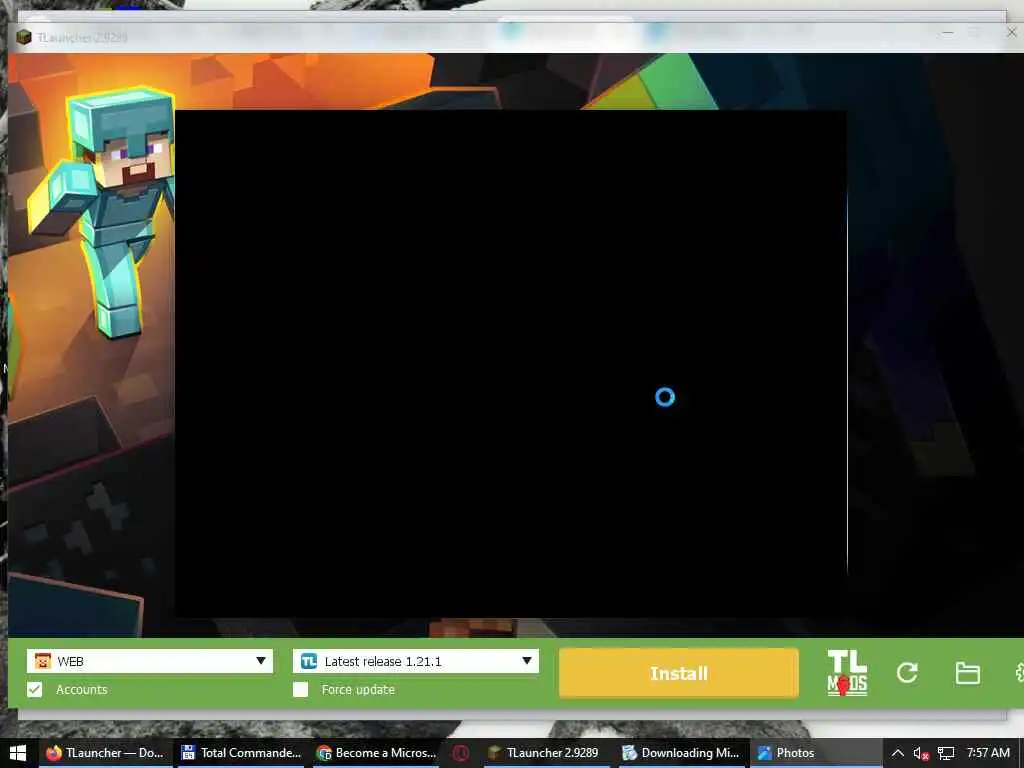The image size is (1024, 768).
Task: Switch to Total Commander in the taskbar
Action: (x=241, y=753)
